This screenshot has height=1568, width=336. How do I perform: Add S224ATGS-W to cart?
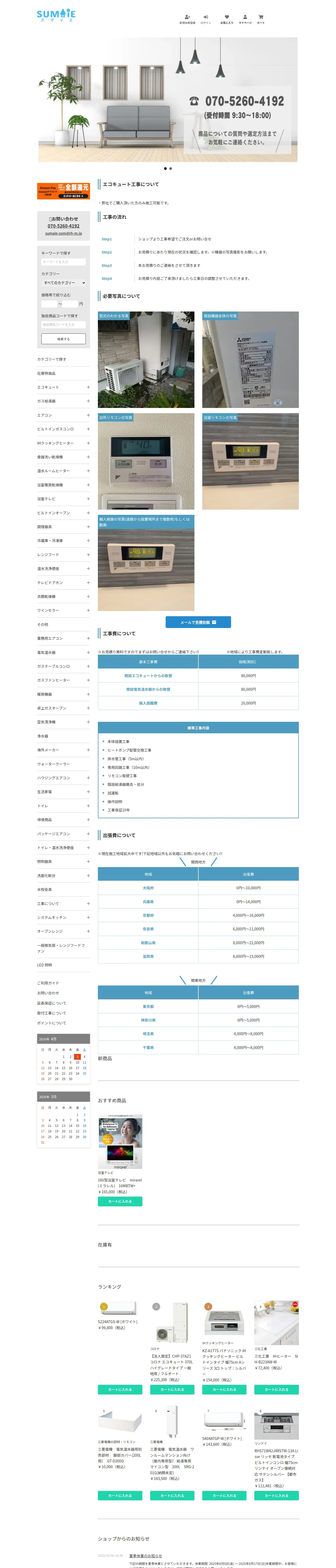120,1390
